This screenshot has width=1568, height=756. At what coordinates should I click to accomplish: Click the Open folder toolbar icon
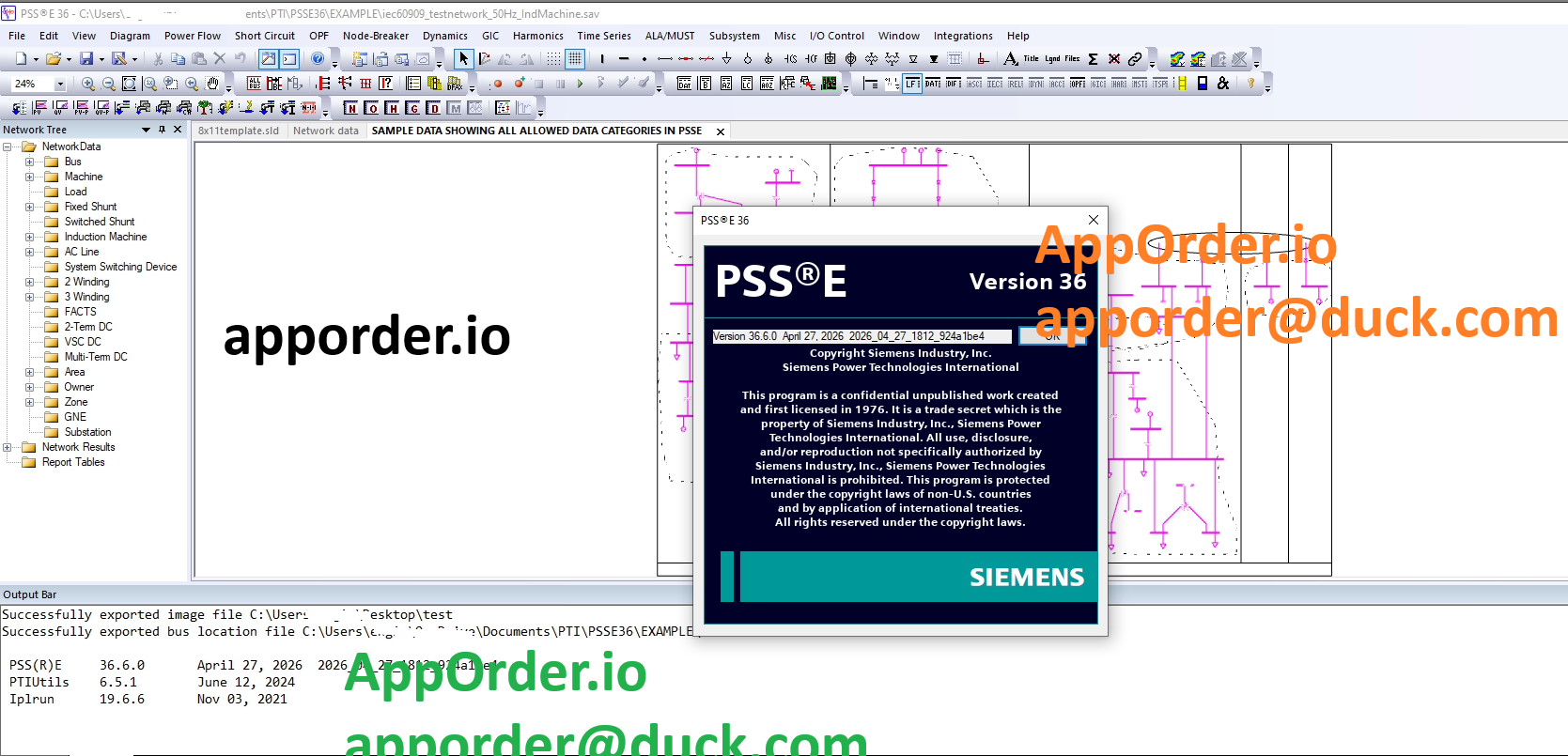[54, 59]
